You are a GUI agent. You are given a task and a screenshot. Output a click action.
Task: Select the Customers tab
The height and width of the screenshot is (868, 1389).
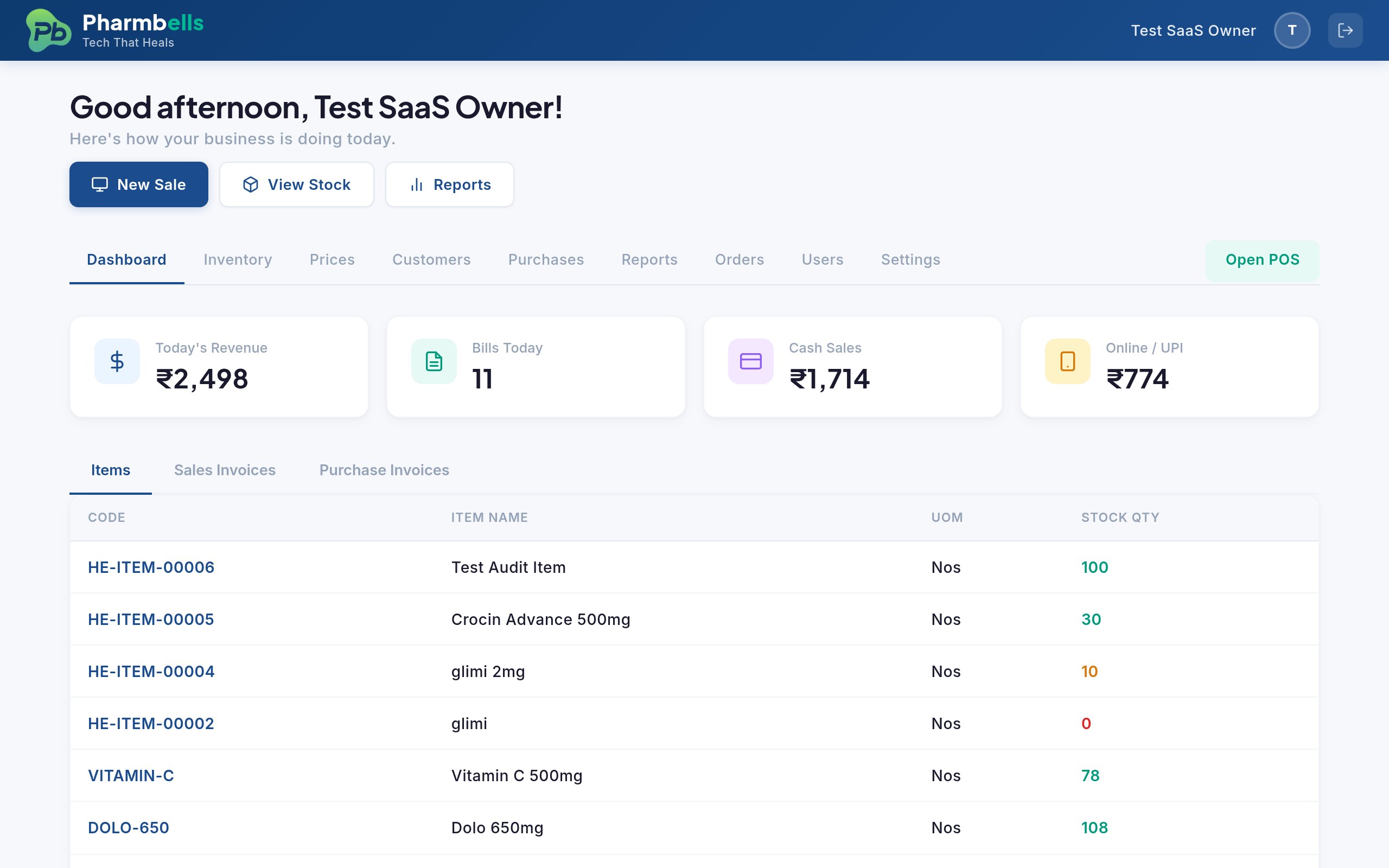431,259
